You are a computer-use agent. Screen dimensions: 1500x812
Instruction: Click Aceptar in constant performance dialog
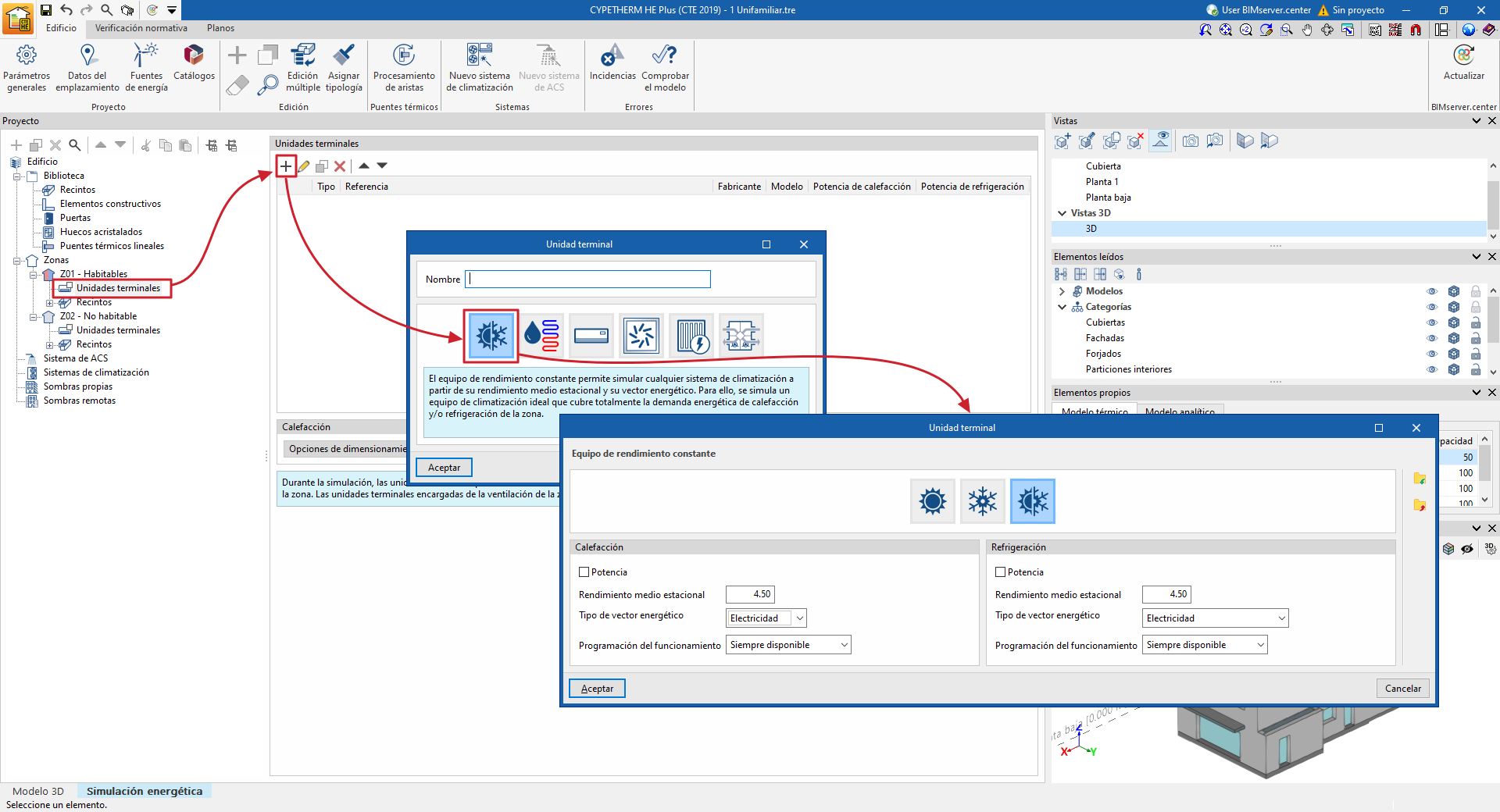coord(597,689)
